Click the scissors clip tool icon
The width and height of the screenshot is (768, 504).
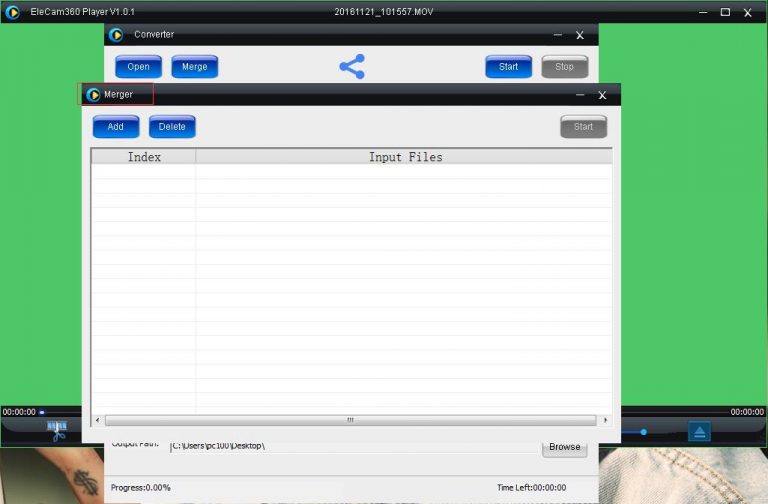[57, 431]
